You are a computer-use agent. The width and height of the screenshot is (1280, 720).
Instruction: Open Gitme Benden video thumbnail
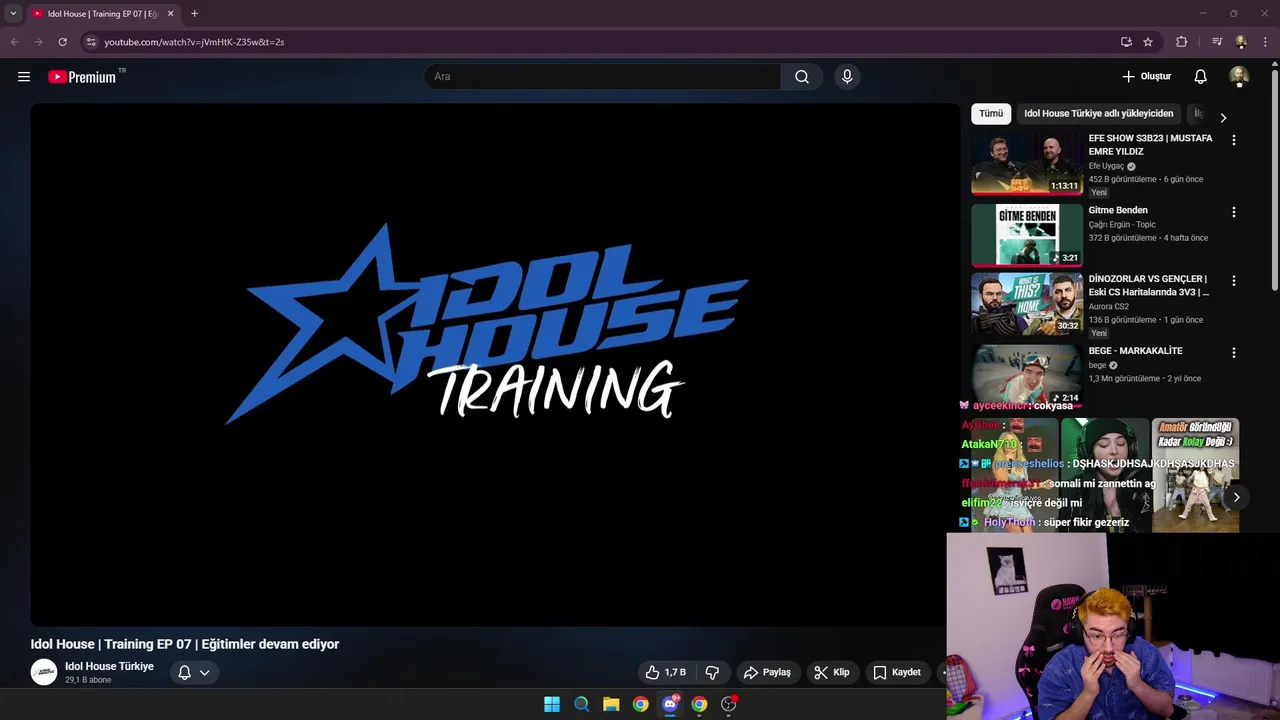click(x=1027, y=236)
